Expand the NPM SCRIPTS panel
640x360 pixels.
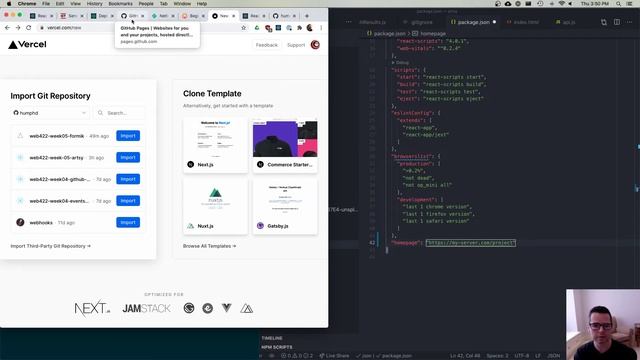tap(277, 347)
